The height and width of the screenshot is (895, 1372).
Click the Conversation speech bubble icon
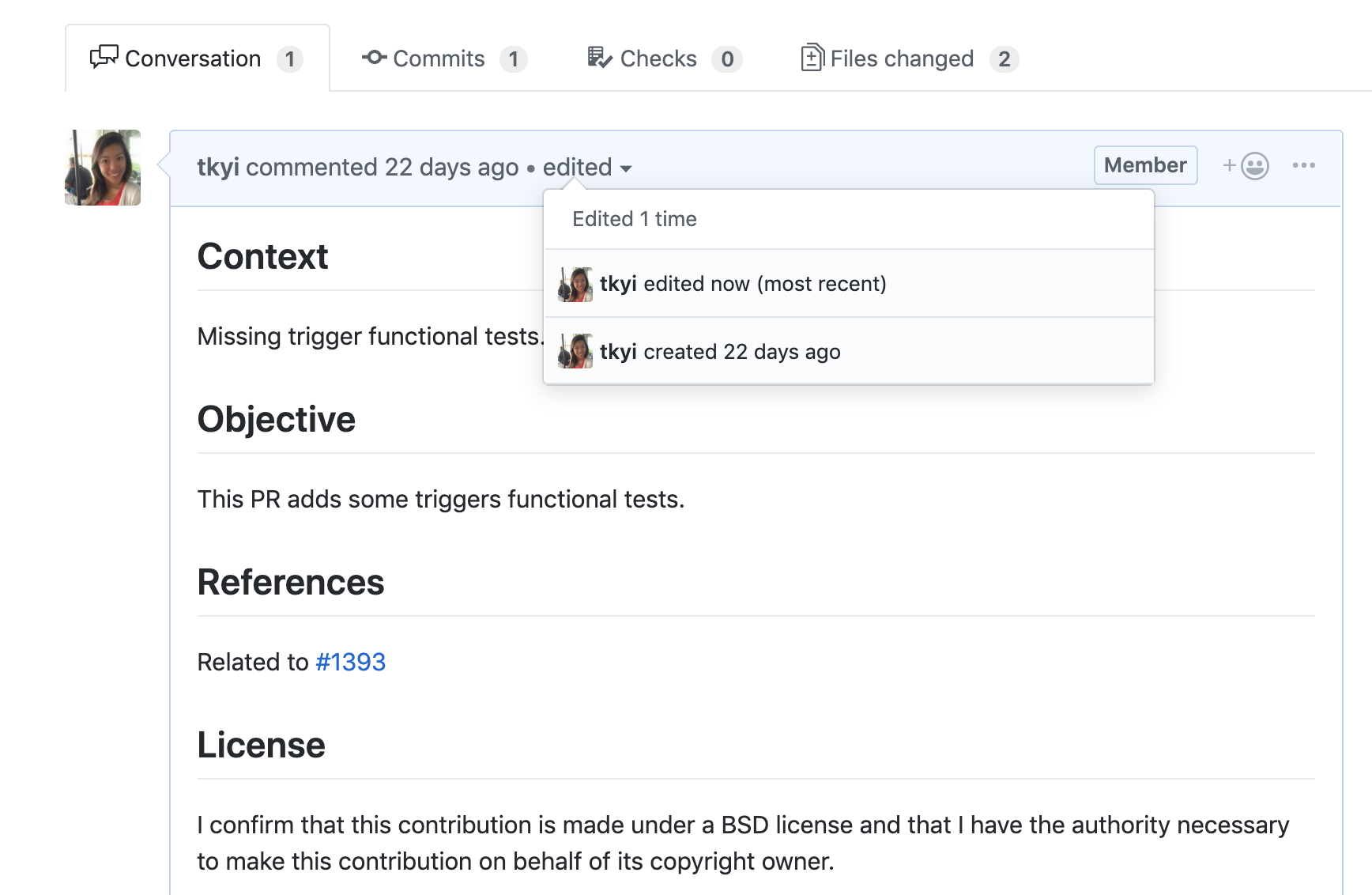(x=104, y=58)
